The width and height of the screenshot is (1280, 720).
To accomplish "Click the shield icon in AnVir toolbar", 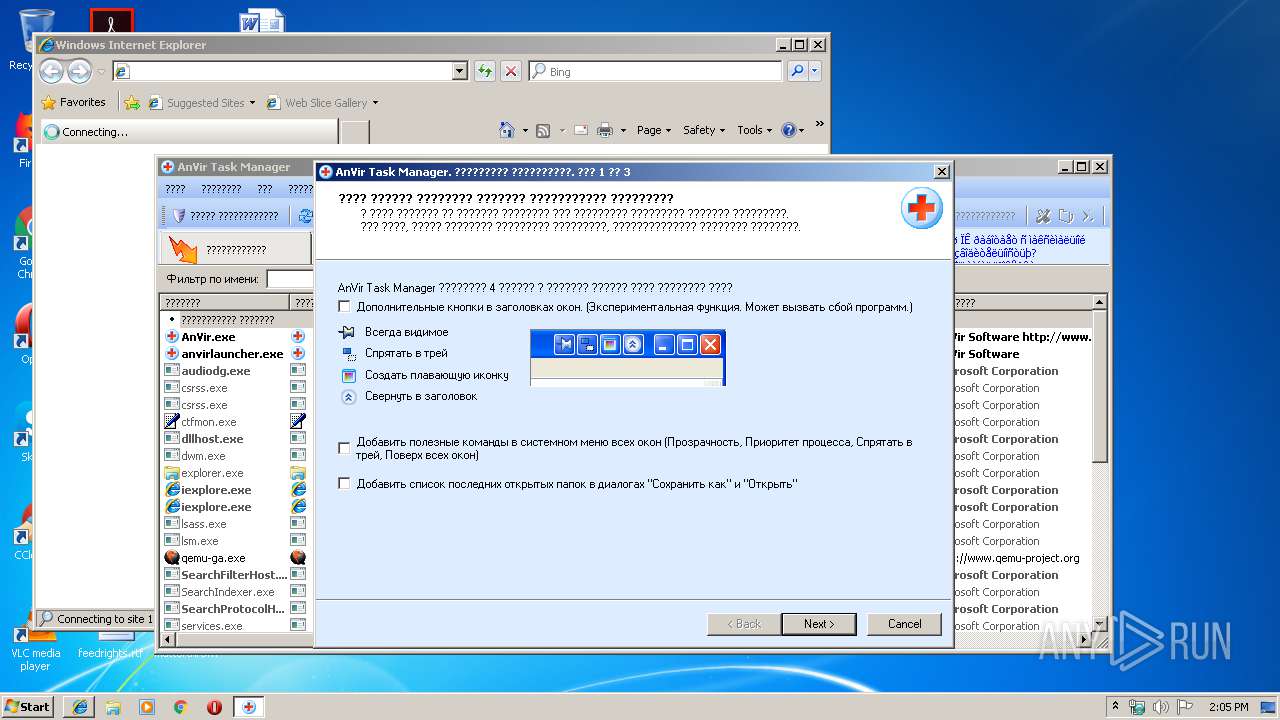I will (x=179, y=215).
